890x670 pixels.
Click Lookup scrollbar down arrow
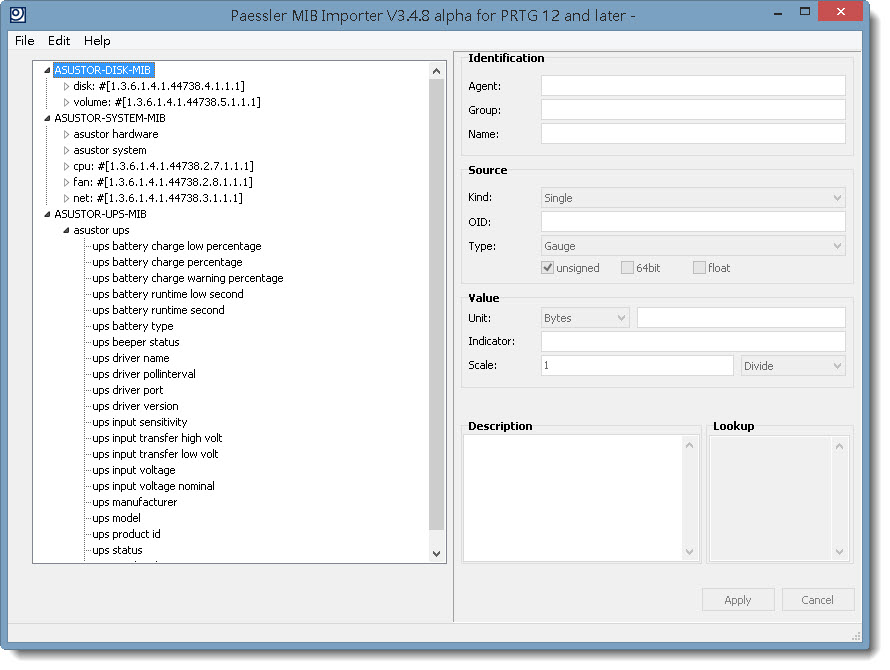tap(839, 551)
